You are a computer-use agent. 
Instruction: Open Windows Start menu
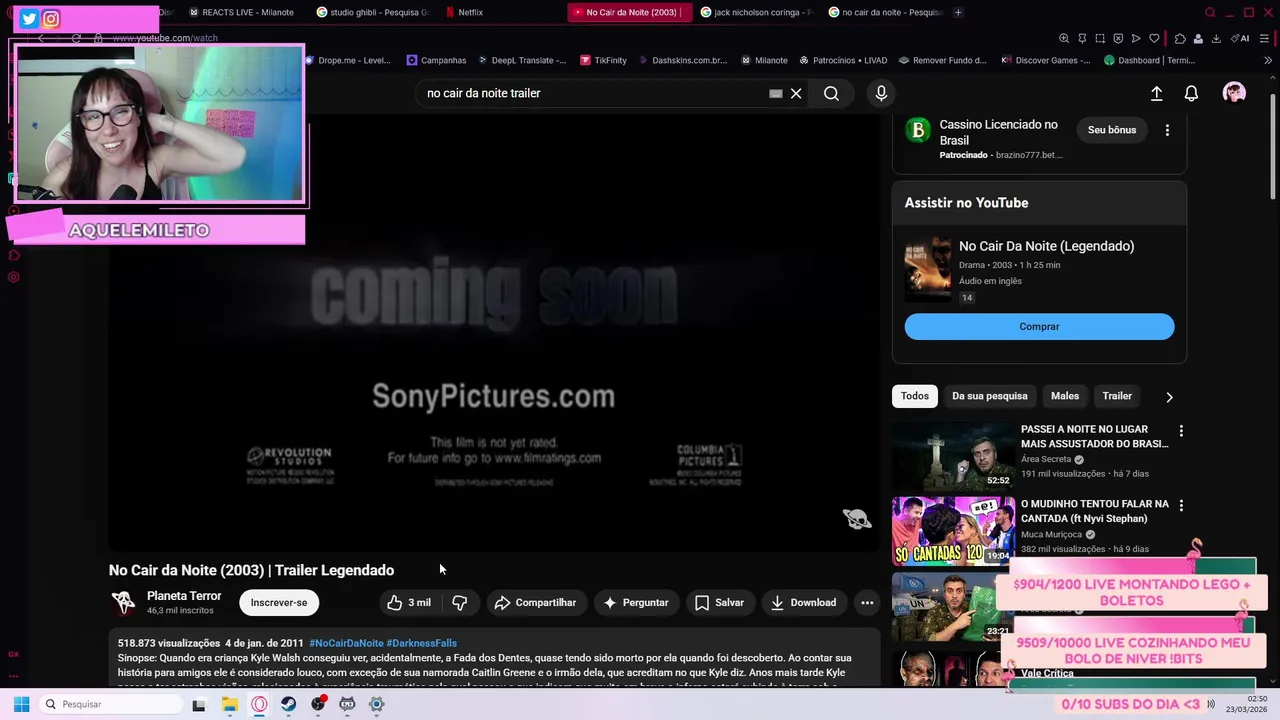[21, 704]
